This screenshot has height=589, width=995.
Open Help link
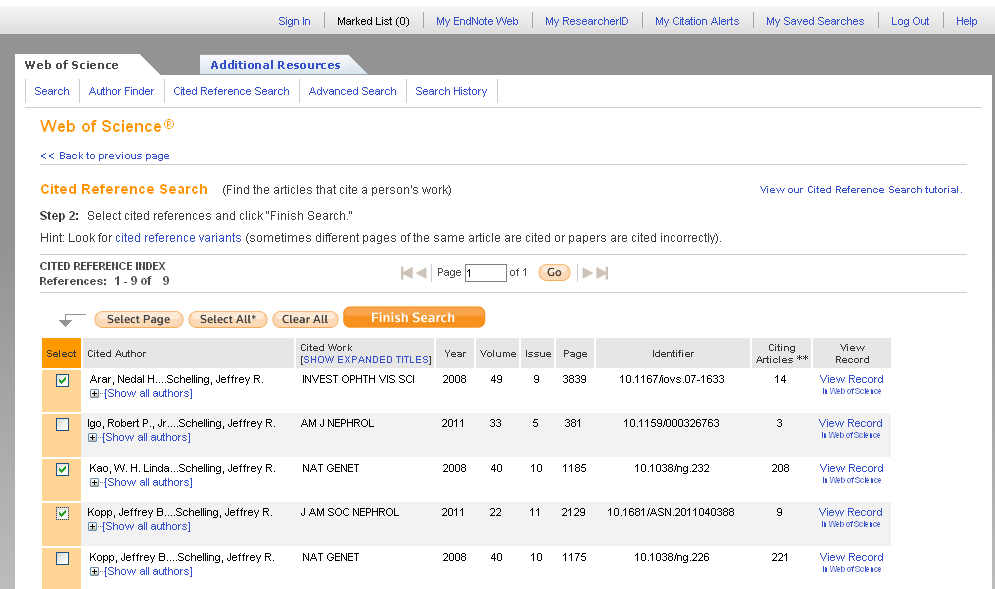(966, 21)
